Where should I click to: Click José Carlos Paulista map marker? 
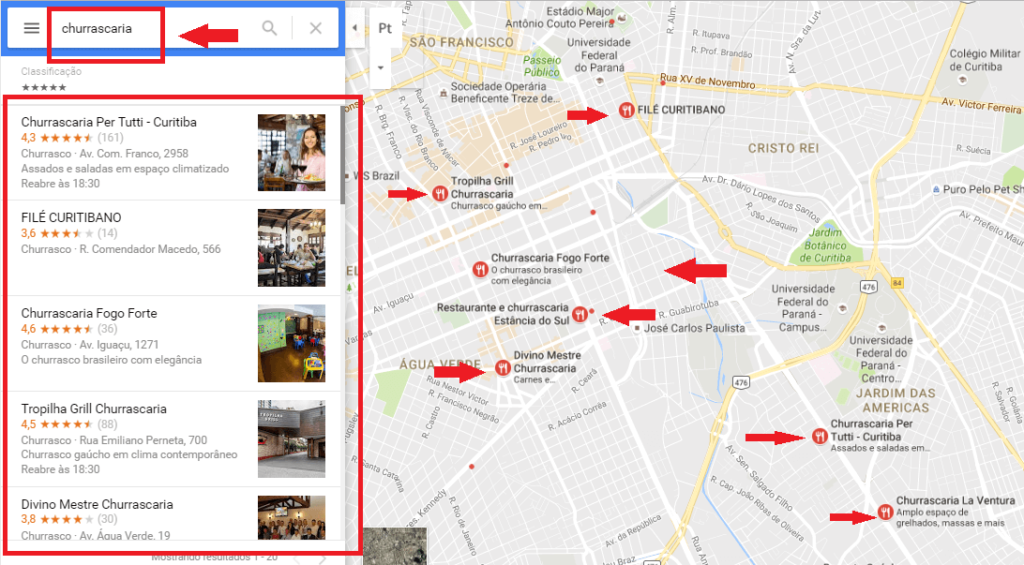point(637,329)
